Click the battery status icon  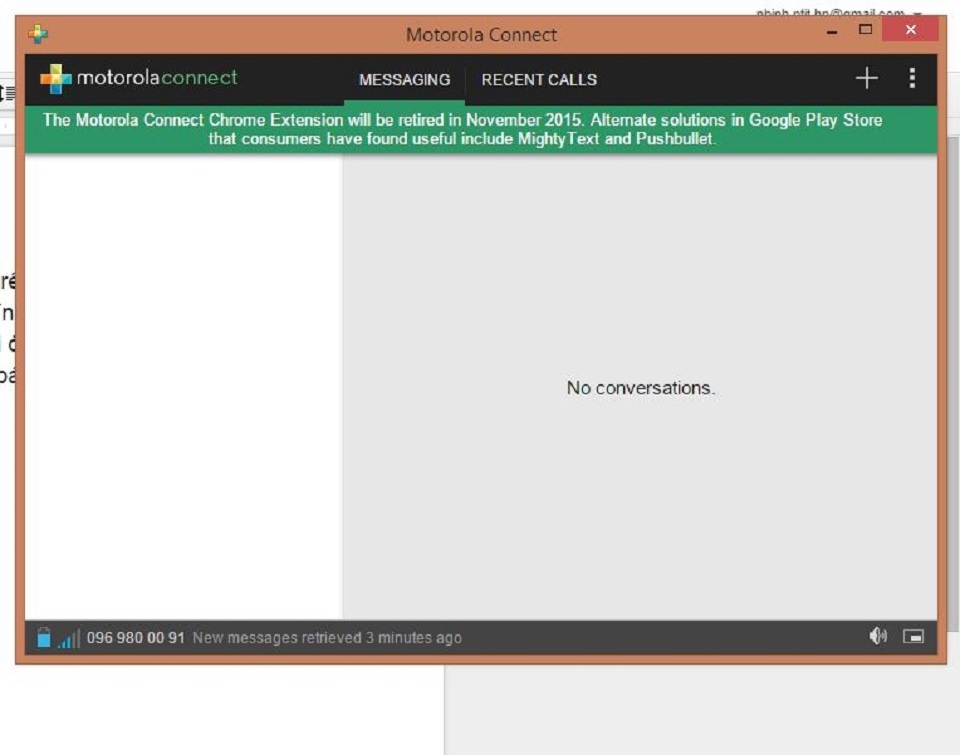tap(44, 637)
